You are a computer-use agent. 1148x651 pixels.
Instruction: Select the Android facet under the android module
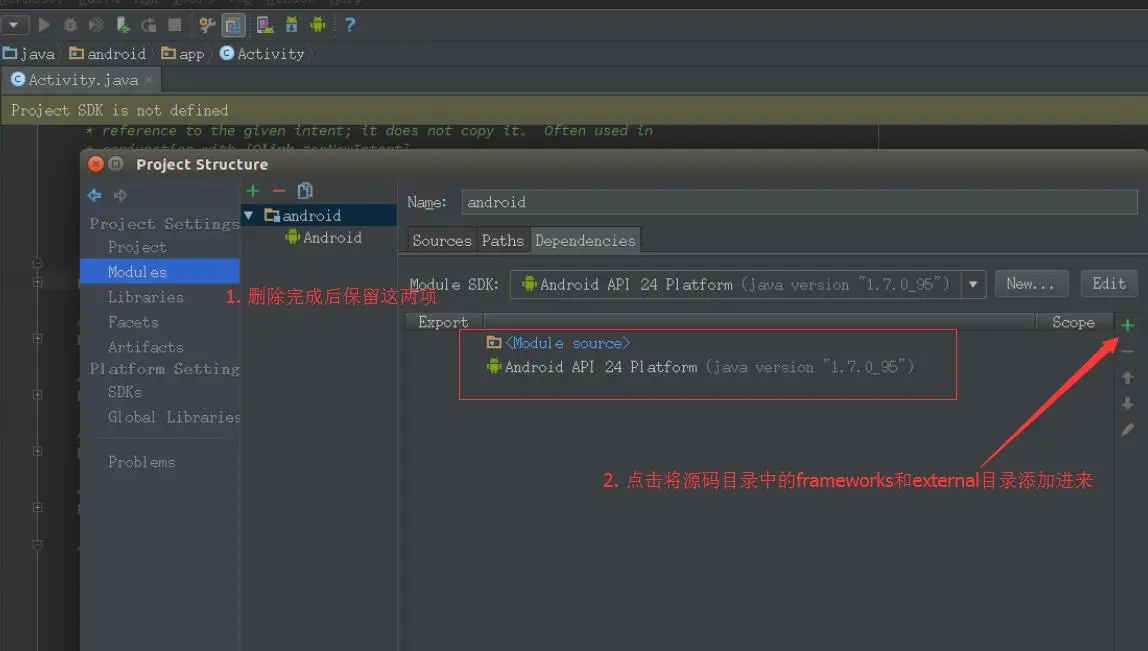pyautogui.click(x=324, y=237)
